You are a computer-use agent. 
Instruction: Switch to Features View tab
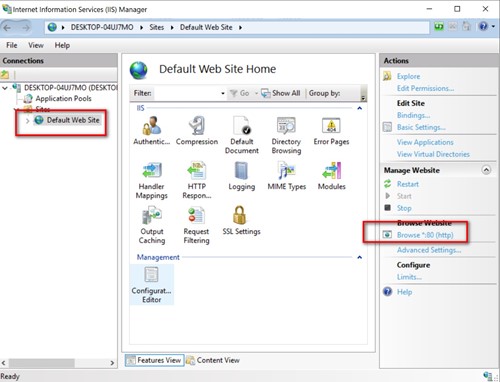(x=155, y=360)
